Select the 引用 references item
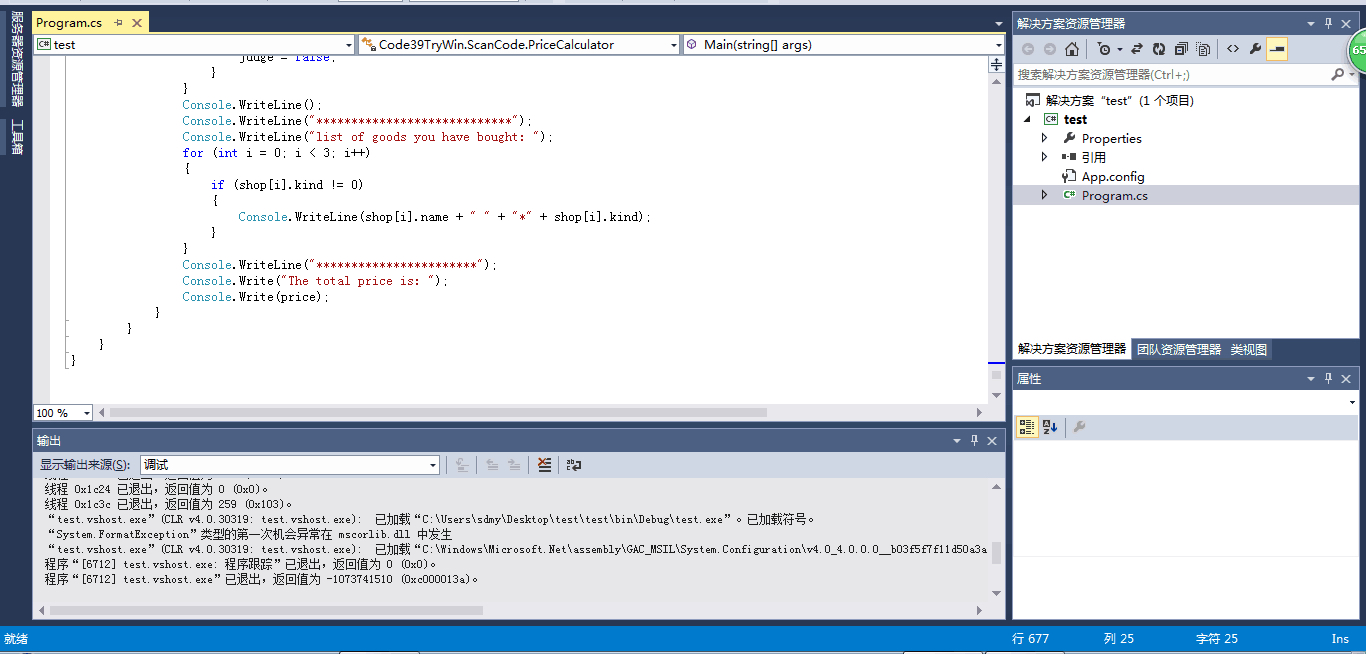 pyautogui.click(x=1093, y=157)
